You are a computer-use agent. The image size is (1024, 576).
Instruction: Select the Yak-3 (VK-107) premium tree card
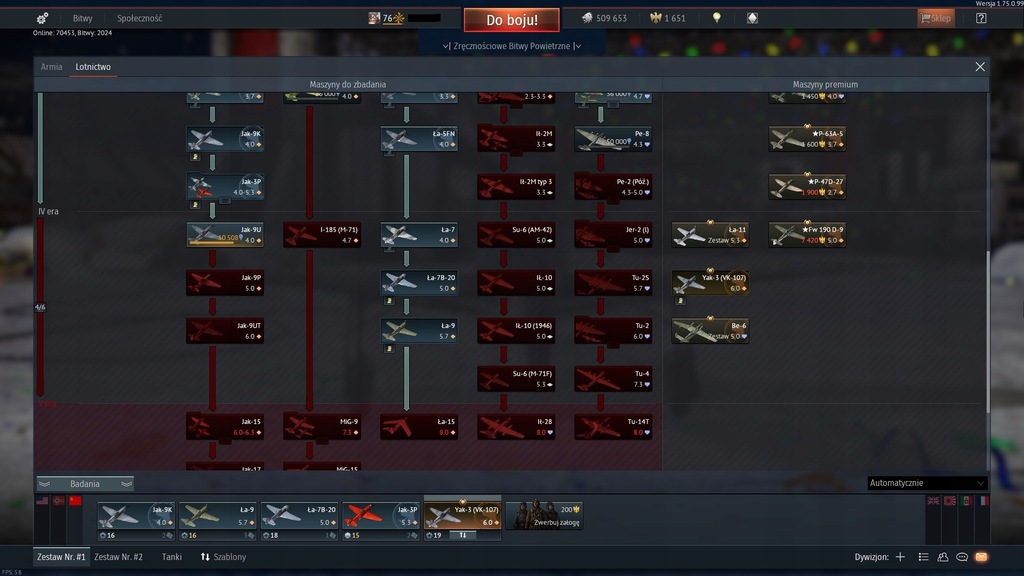coord(711,283)
